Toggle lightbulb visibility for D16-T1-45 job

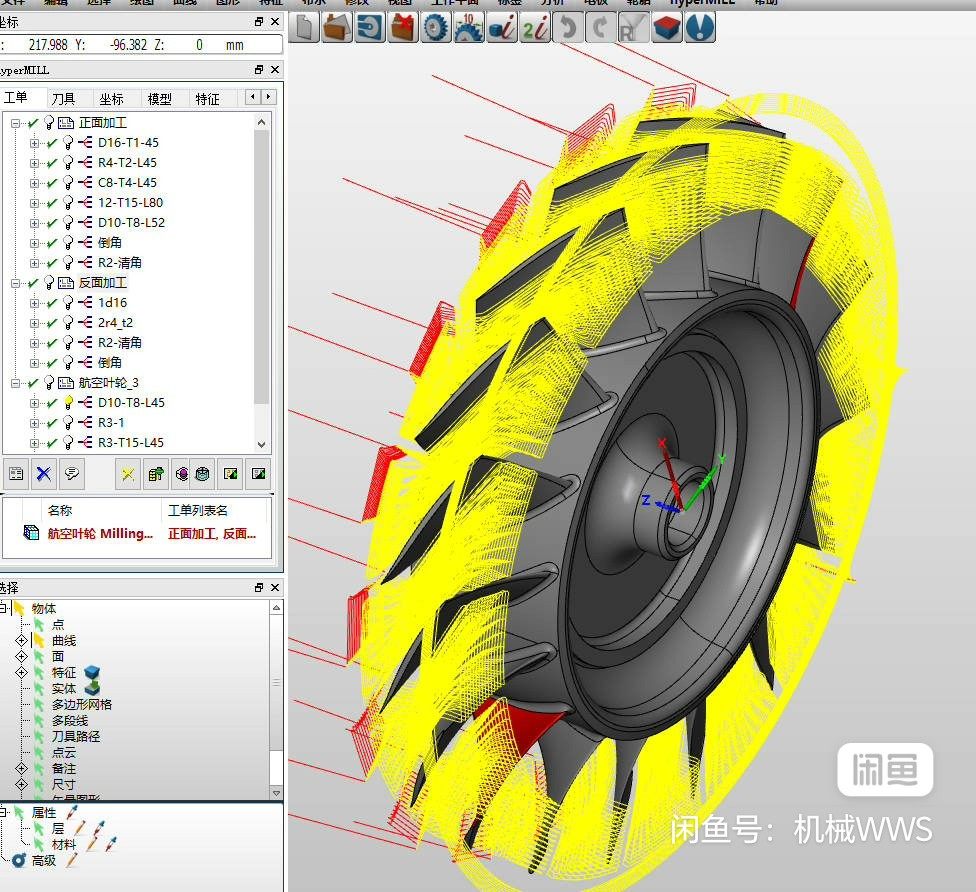(x=68, y=143)
